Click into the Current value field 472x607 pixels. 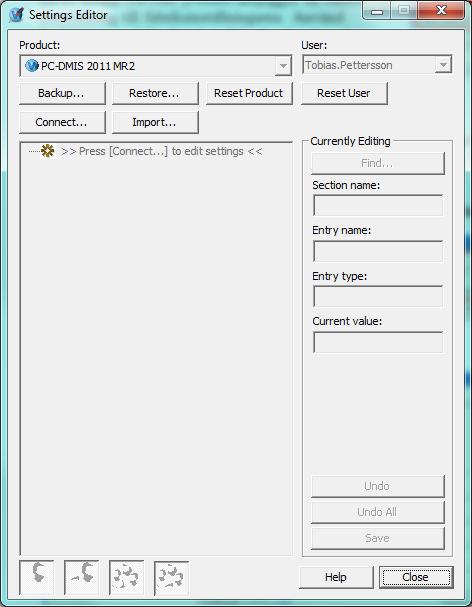tap(378, 342)
